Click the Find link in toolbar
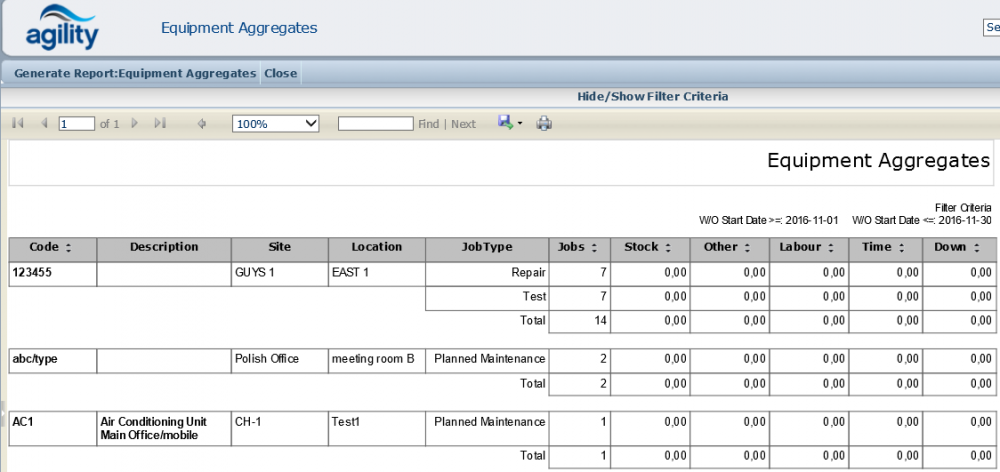 pyautogui.click(x=428, y=124)
